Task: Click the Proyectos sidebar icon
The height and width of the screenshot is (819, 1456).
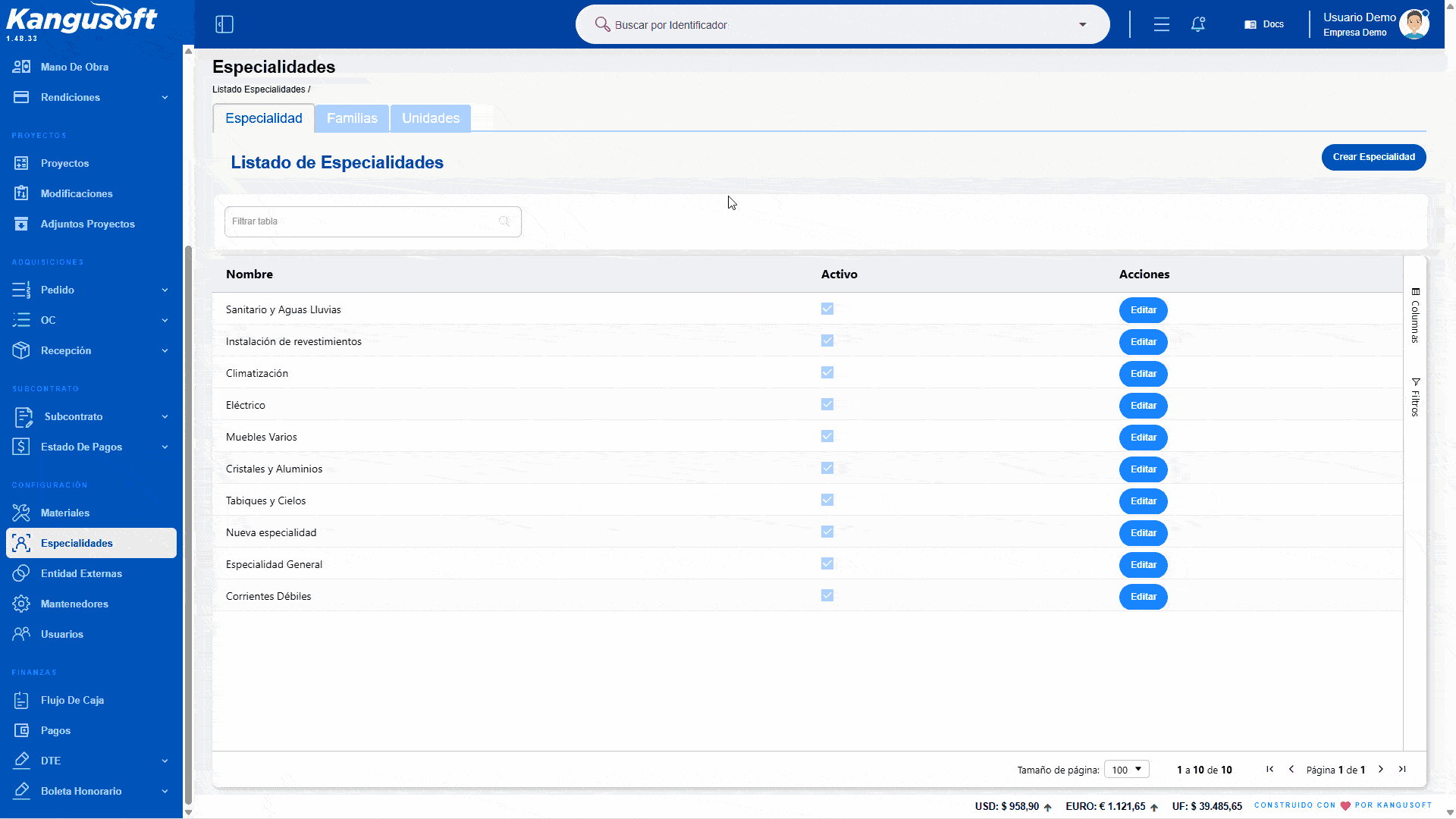Action: tap(21, 163)
